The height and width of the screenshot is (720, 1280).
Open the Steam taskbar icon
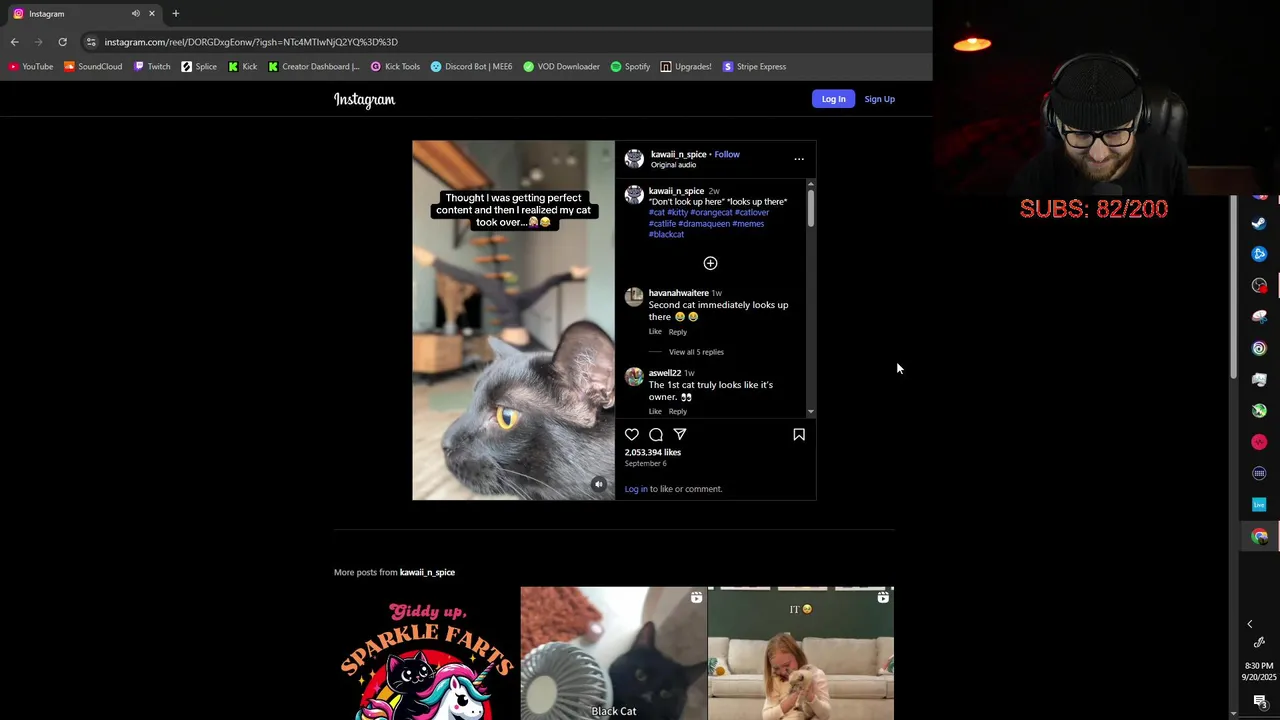coord(1259,223)
